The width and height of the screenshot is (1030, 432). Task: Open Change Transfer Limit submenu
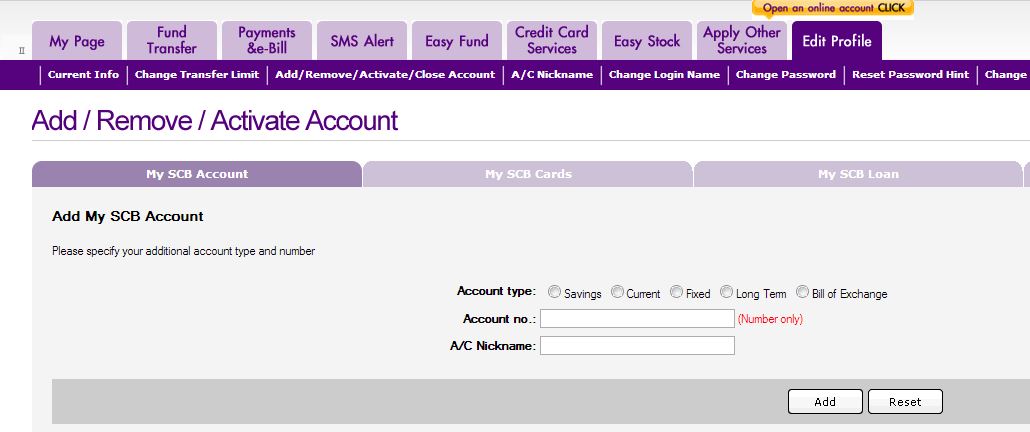(x=197, y=75)
